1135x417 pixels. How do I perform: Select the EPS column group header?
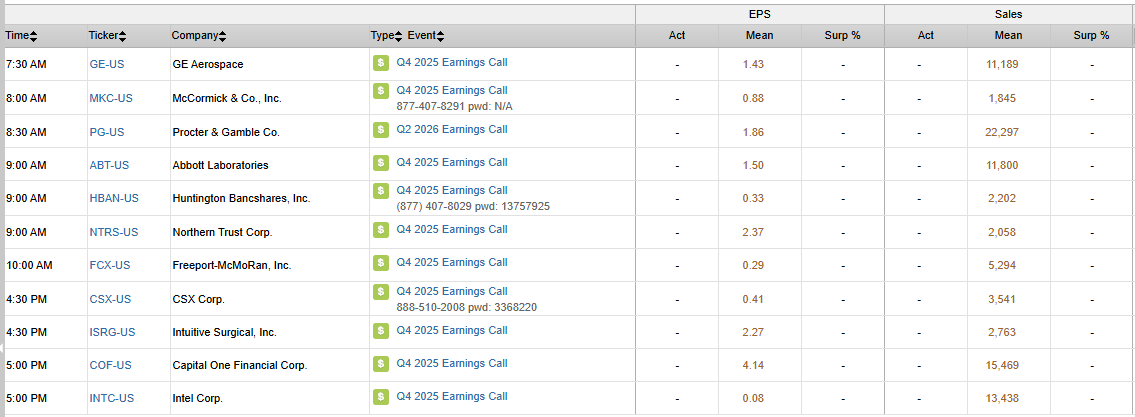tap(759, 14)
